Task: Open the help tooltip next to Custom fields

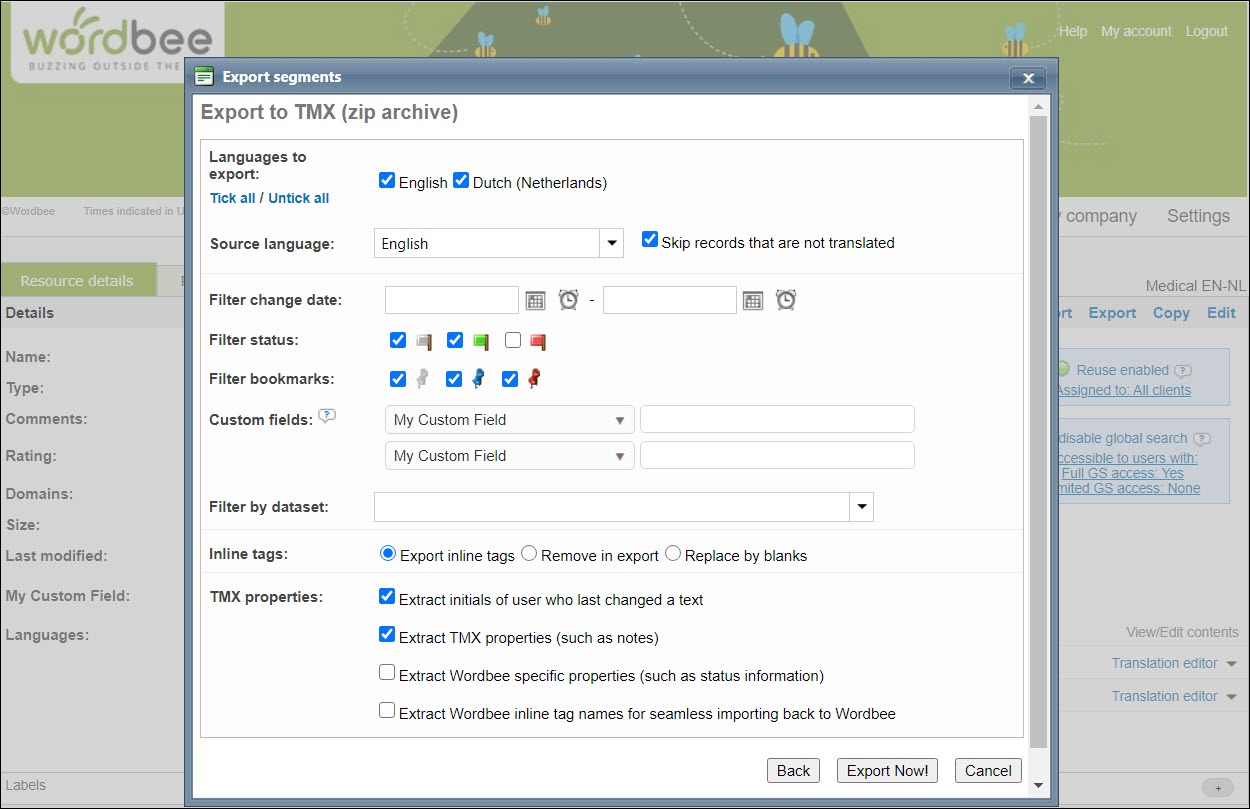Action: click(x=326, y=416)
